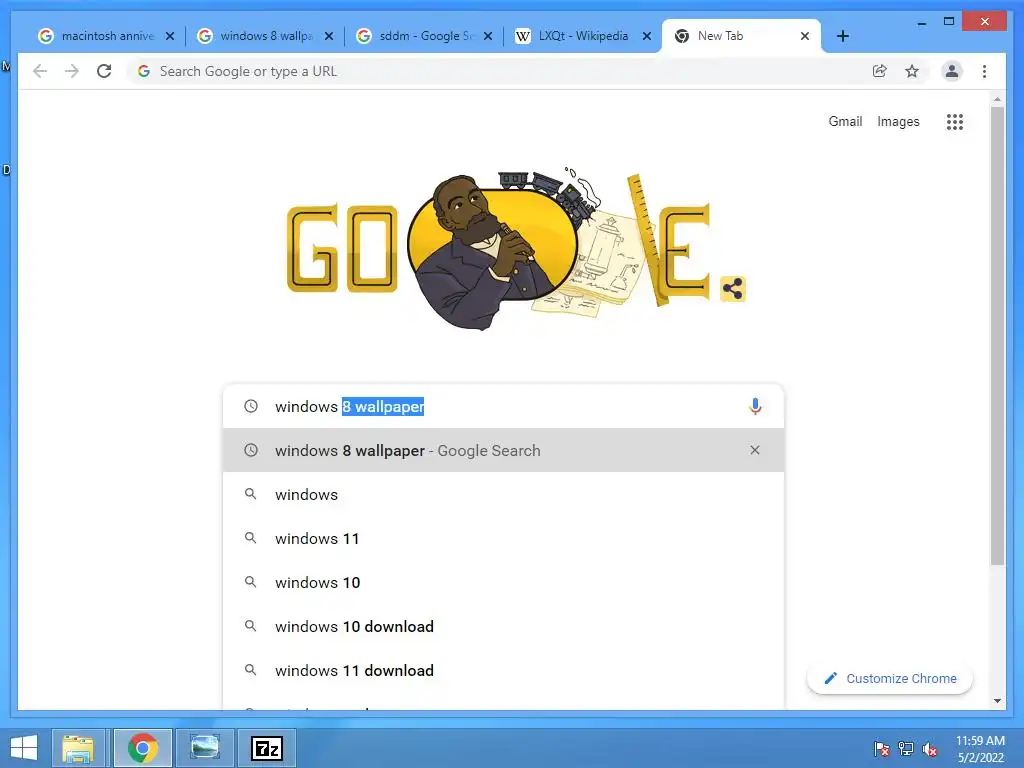
Task: Open Action Center flag tray icon
Action: [x=881, y=748]
